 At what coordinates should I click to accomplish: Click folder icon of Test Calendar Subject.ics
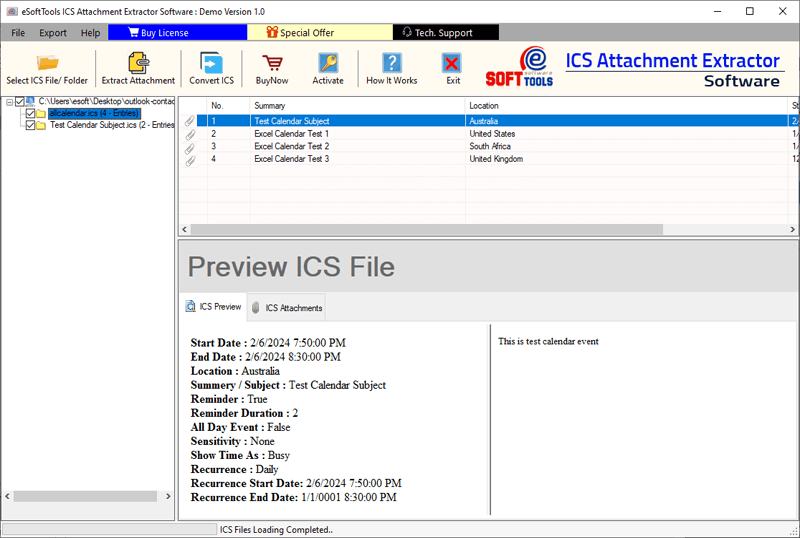[41, 125]
